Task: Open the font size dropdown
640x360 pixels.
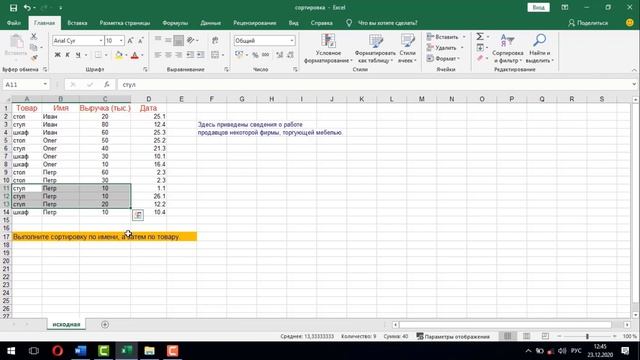Action: (x=121, y=41)
